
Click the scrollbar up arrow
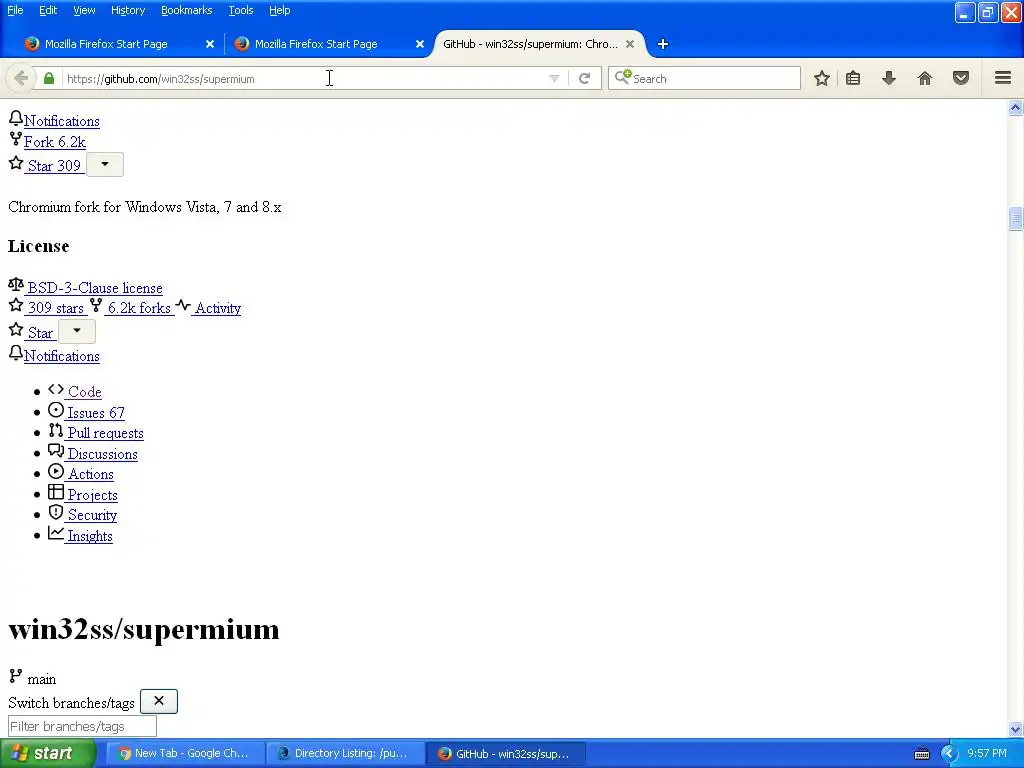[1015, 107]
